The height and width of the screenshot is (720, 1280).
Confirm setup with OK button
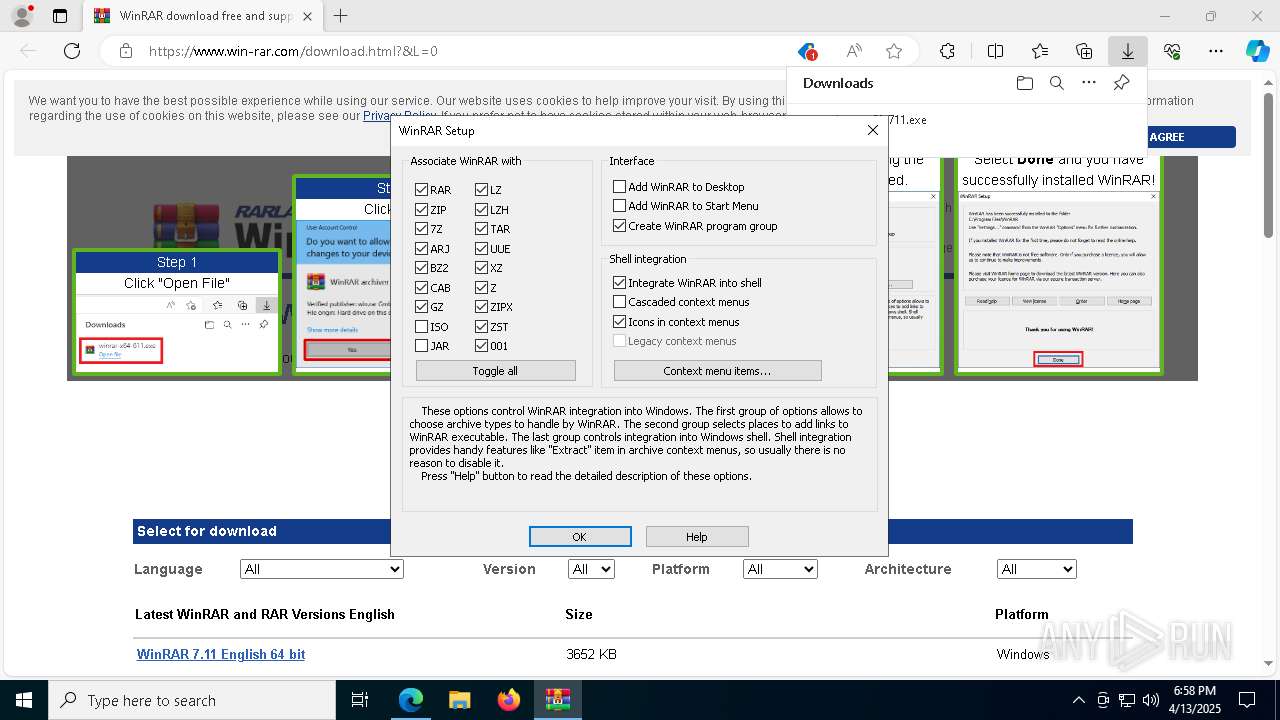click(x=579, y=537)
